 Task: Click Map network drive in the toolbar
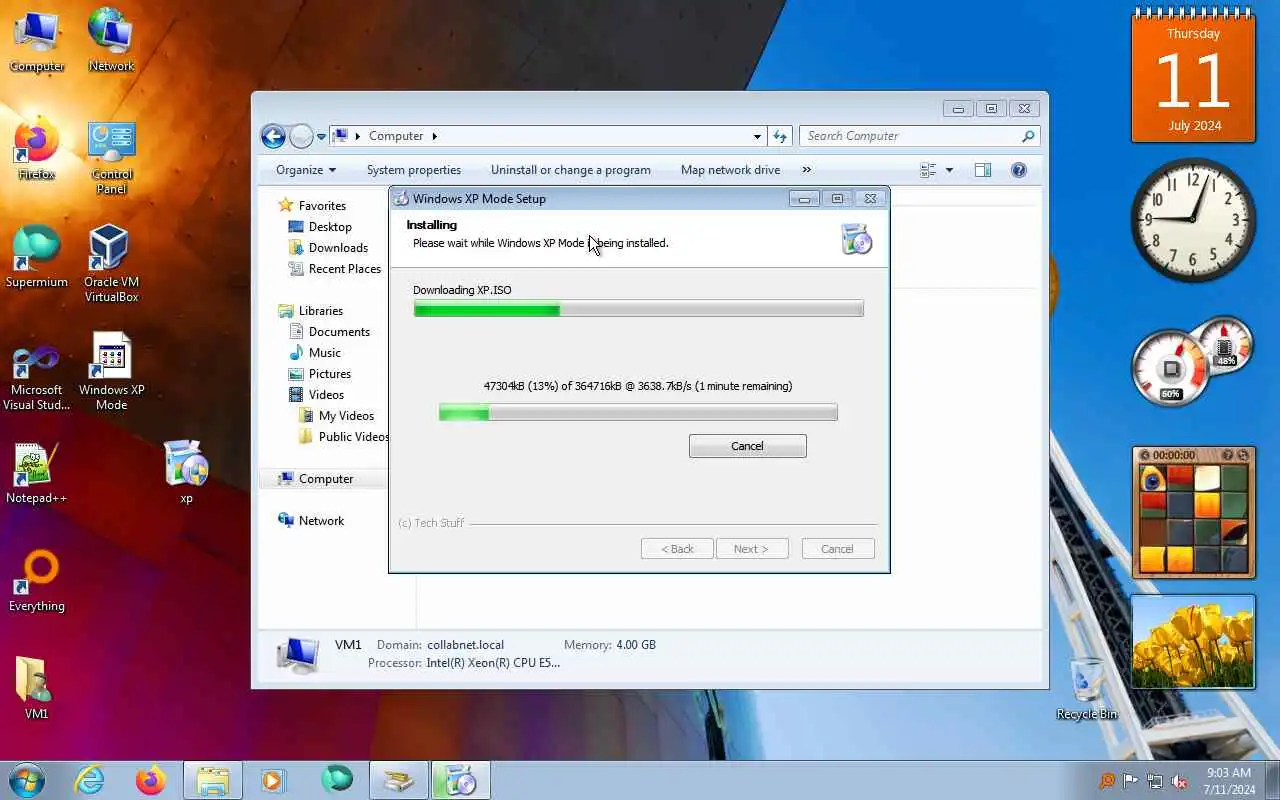click(730, 170)
